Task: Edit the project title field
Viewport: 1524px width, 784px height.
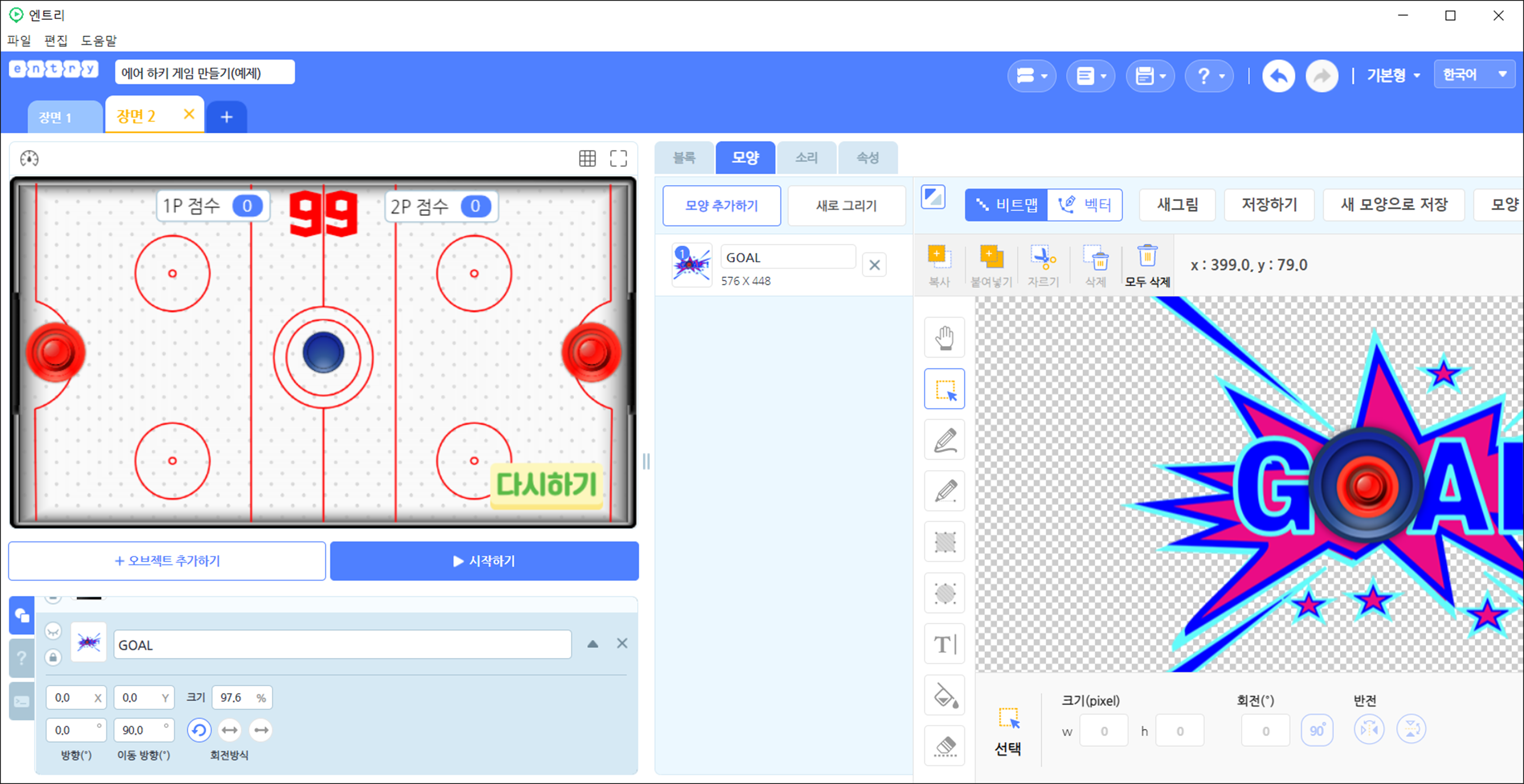Action: point(204,72)
